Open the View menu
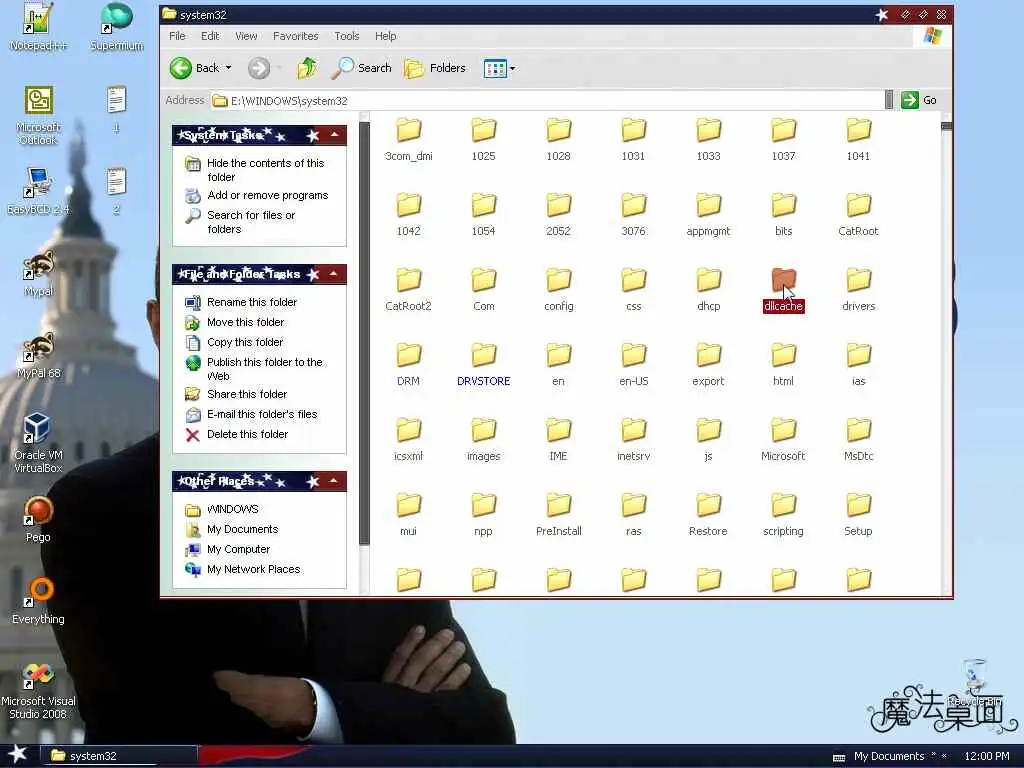The height and width of the screenshot is (768, 1024). point(246,36)
